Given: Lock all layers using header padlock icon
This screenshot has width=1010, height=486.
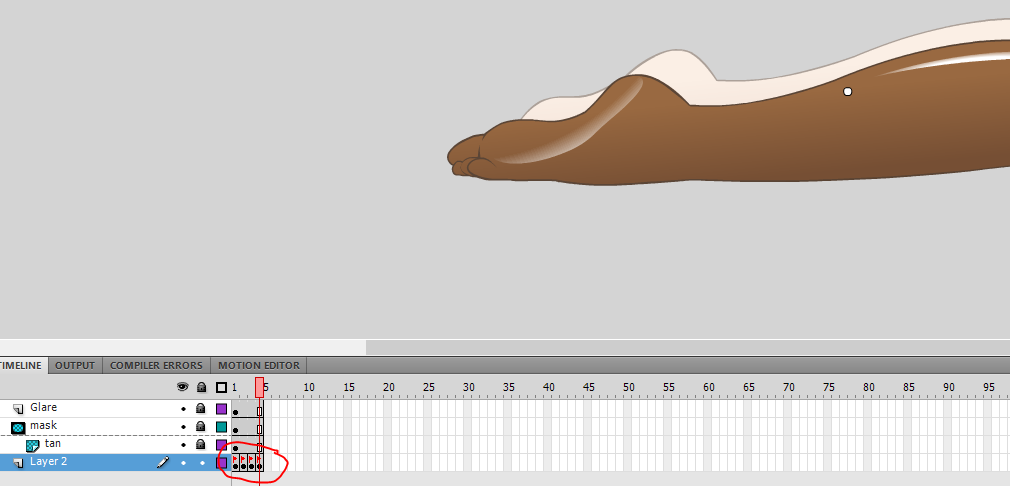Looking at the screenshot, I should 201,387.
